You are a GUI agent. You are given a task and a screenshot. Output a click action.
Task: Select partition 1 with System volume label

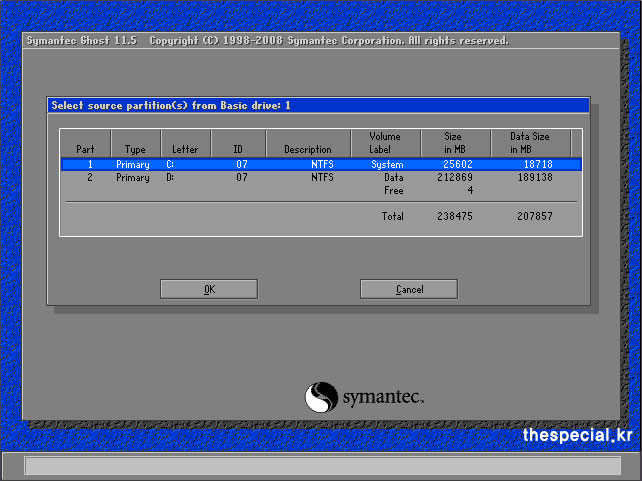coord(321,165)
